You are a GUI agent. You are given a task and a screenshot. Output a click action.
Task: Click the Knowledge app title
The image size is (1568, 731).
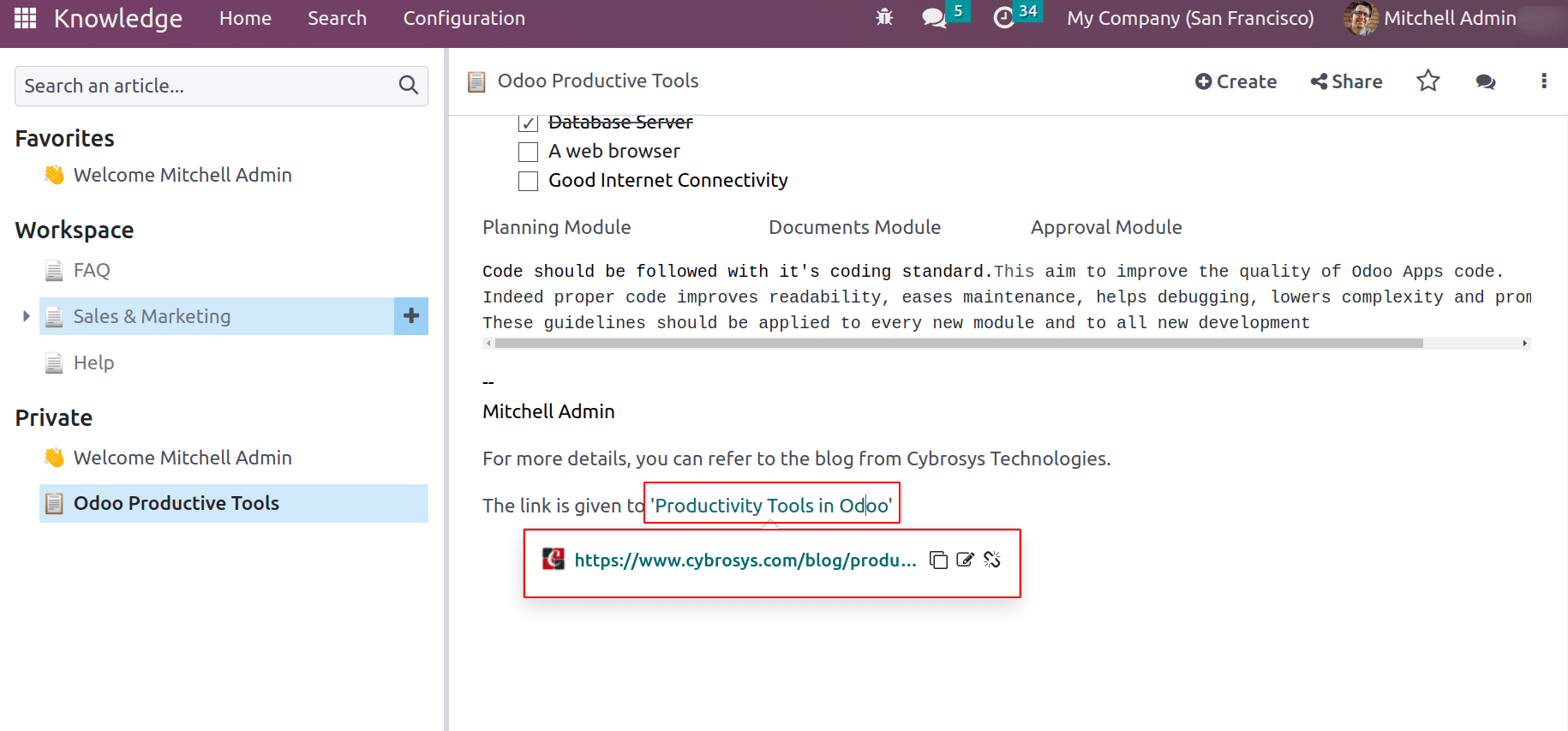(x=118, y=18)
